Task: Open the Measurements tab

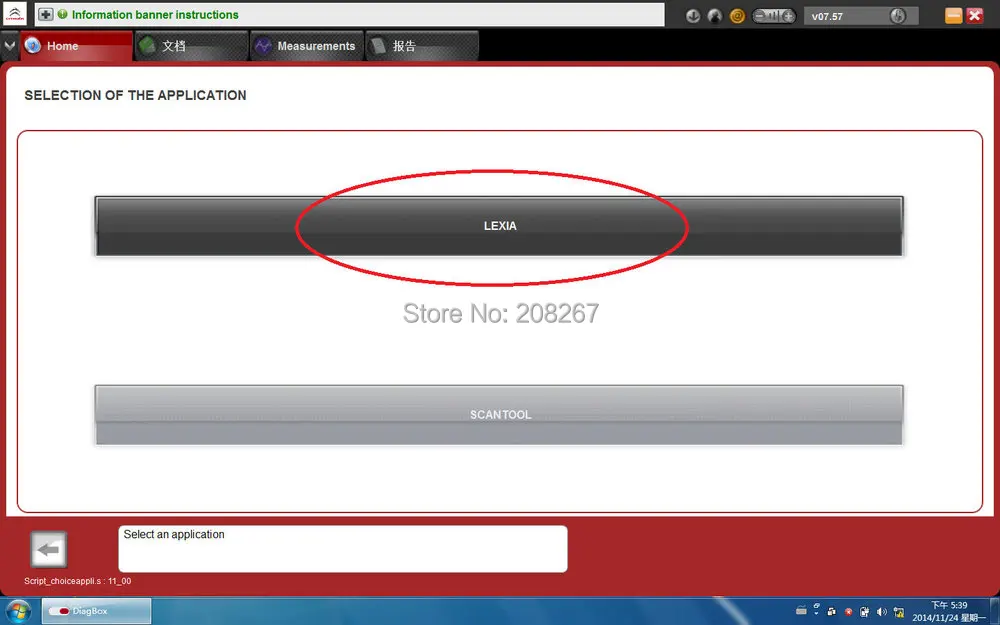Action: [307, 46]
